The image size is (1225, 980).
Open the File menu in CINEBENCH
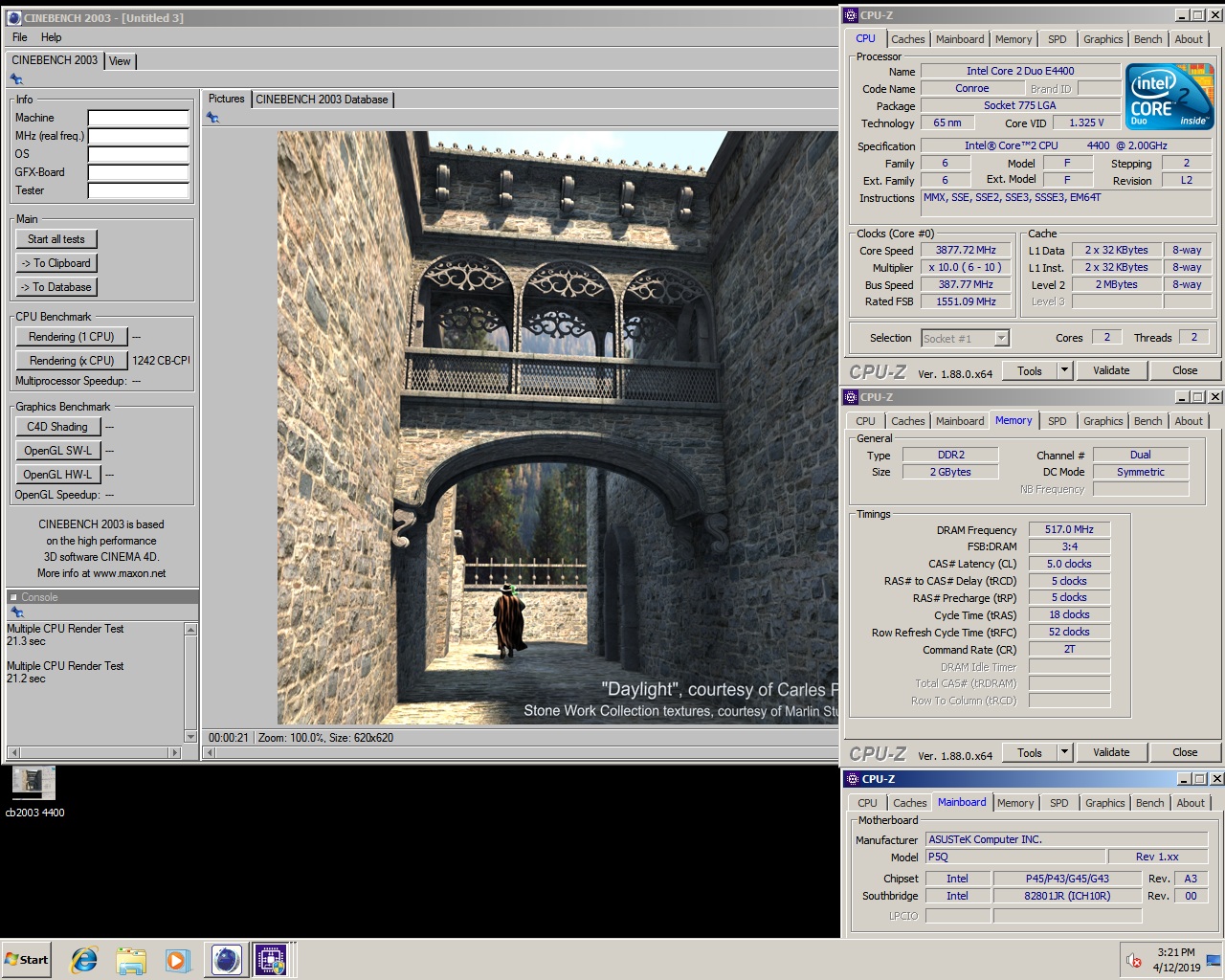click(20, 37)
